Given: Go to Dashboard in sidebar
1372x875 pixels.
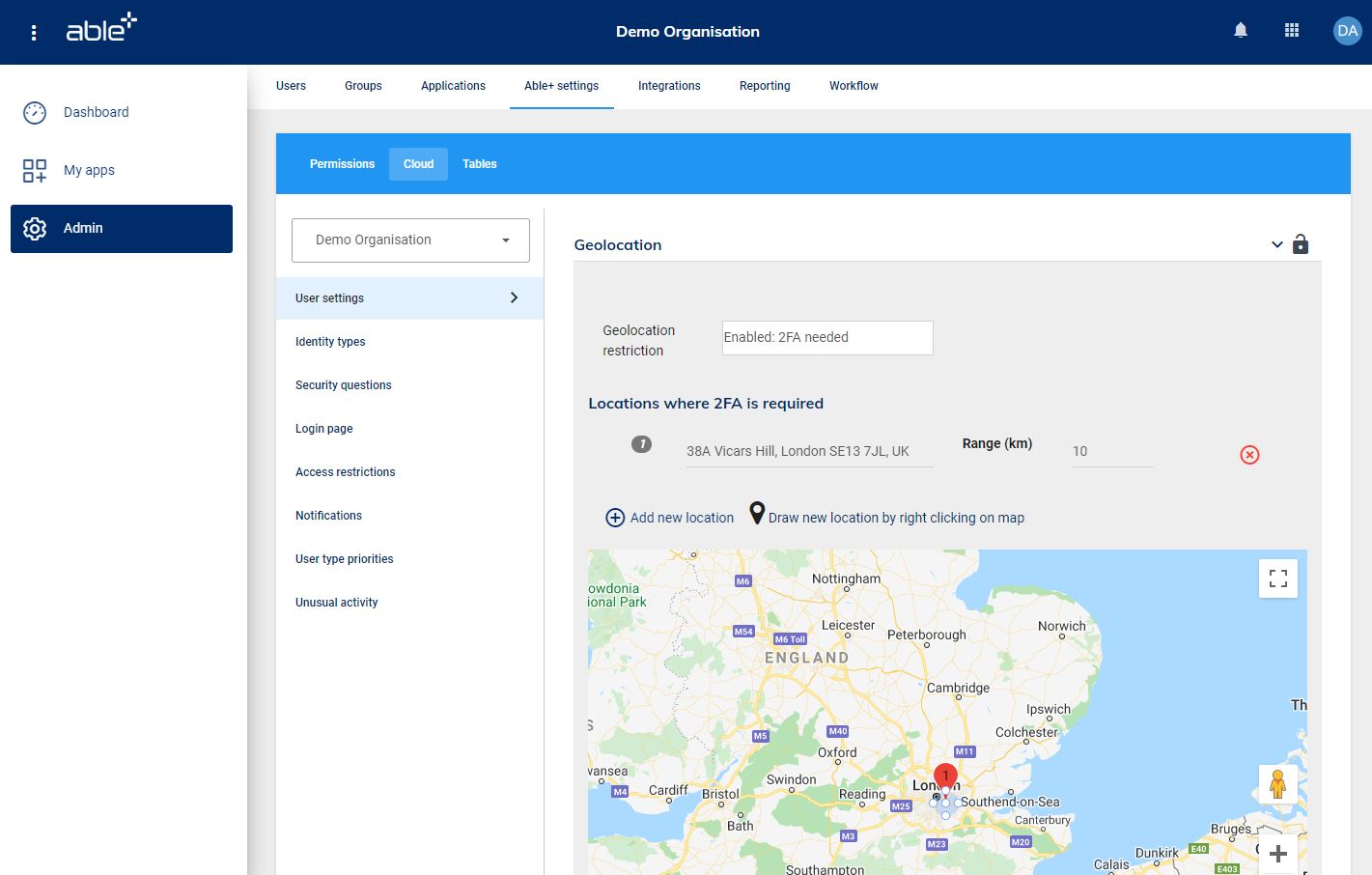Looking at the screenshot, I should 96,112.
